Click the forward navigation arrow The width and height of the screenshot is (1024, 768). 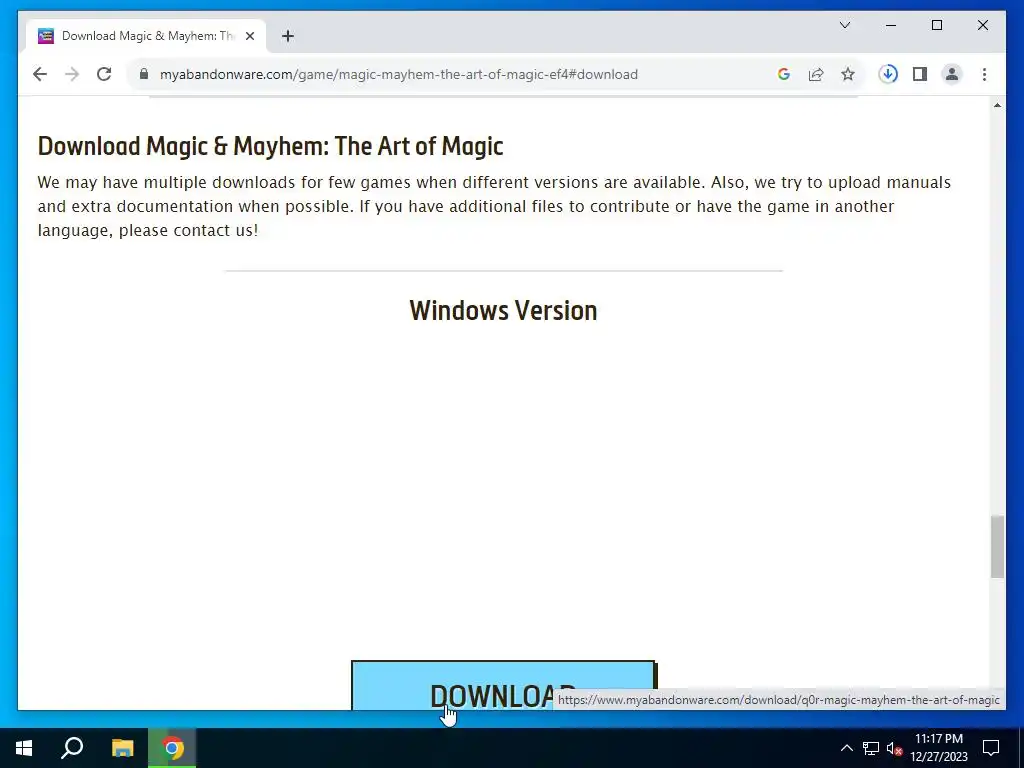tap(72, 74)
